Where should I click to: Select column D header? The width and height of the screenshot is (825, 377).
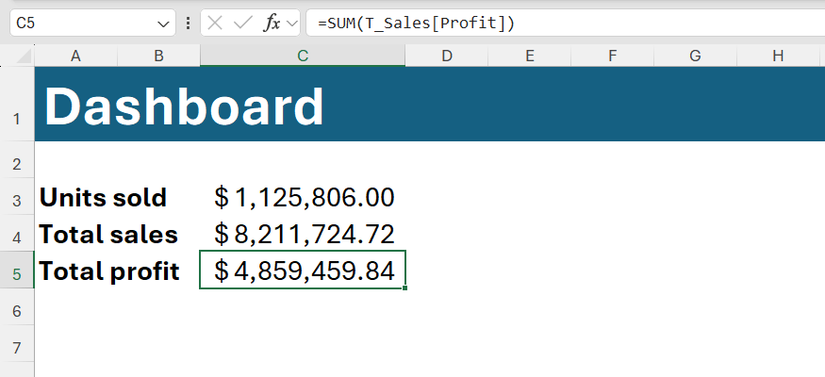(447, 56)
